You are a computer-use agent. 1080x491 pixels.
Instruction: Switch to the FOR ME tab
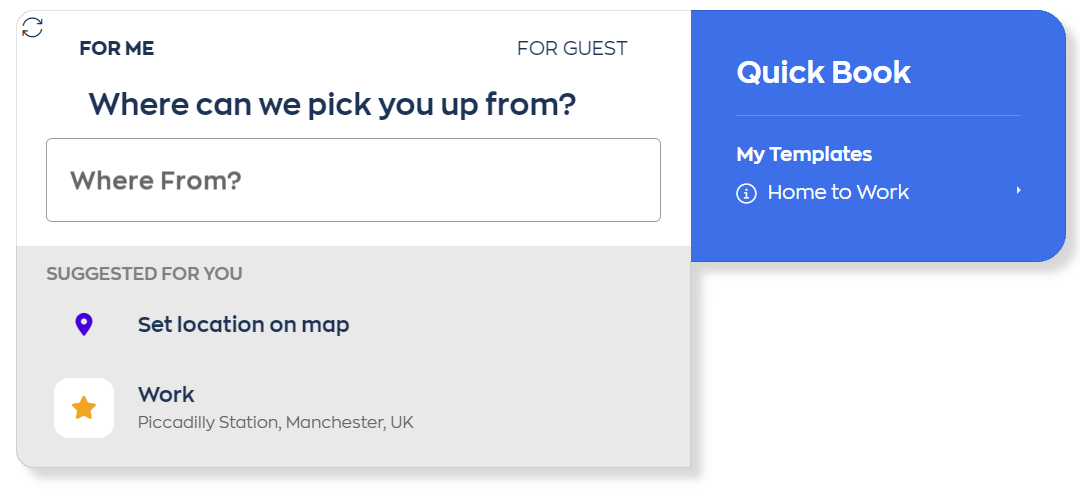pos(117,49)
